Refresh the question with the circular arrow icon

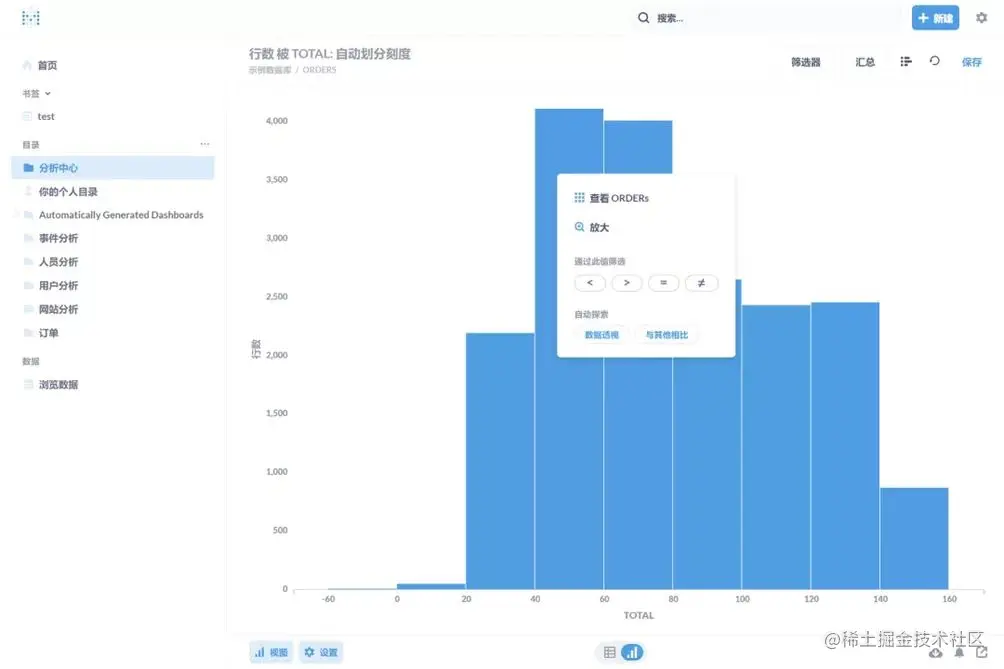tap(934, 61)
